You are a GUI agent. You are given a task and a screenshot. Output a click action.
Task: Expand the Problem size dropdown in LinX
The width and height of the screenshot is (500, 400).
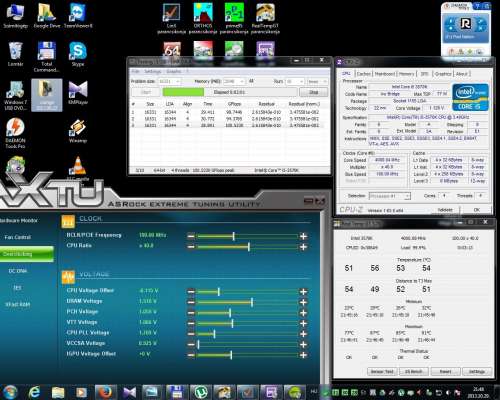[170, 81]
